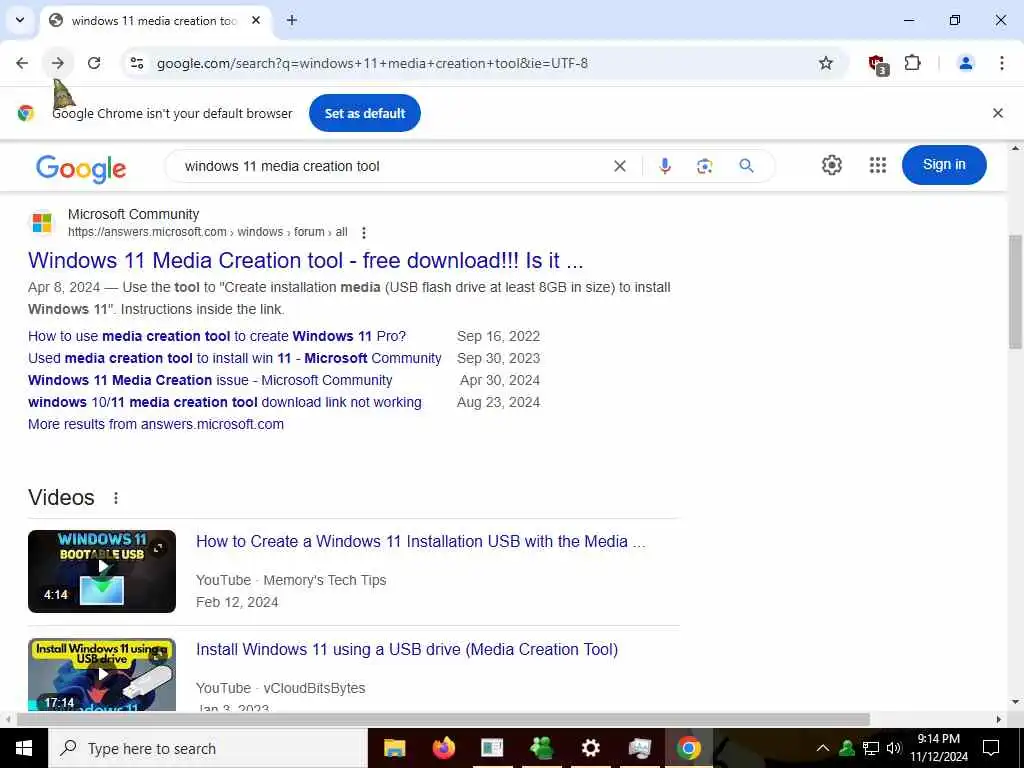The image size is (1024, 768).
Task: Open the clock showing 9:14 PM
Action: click(x=939, y=748)
